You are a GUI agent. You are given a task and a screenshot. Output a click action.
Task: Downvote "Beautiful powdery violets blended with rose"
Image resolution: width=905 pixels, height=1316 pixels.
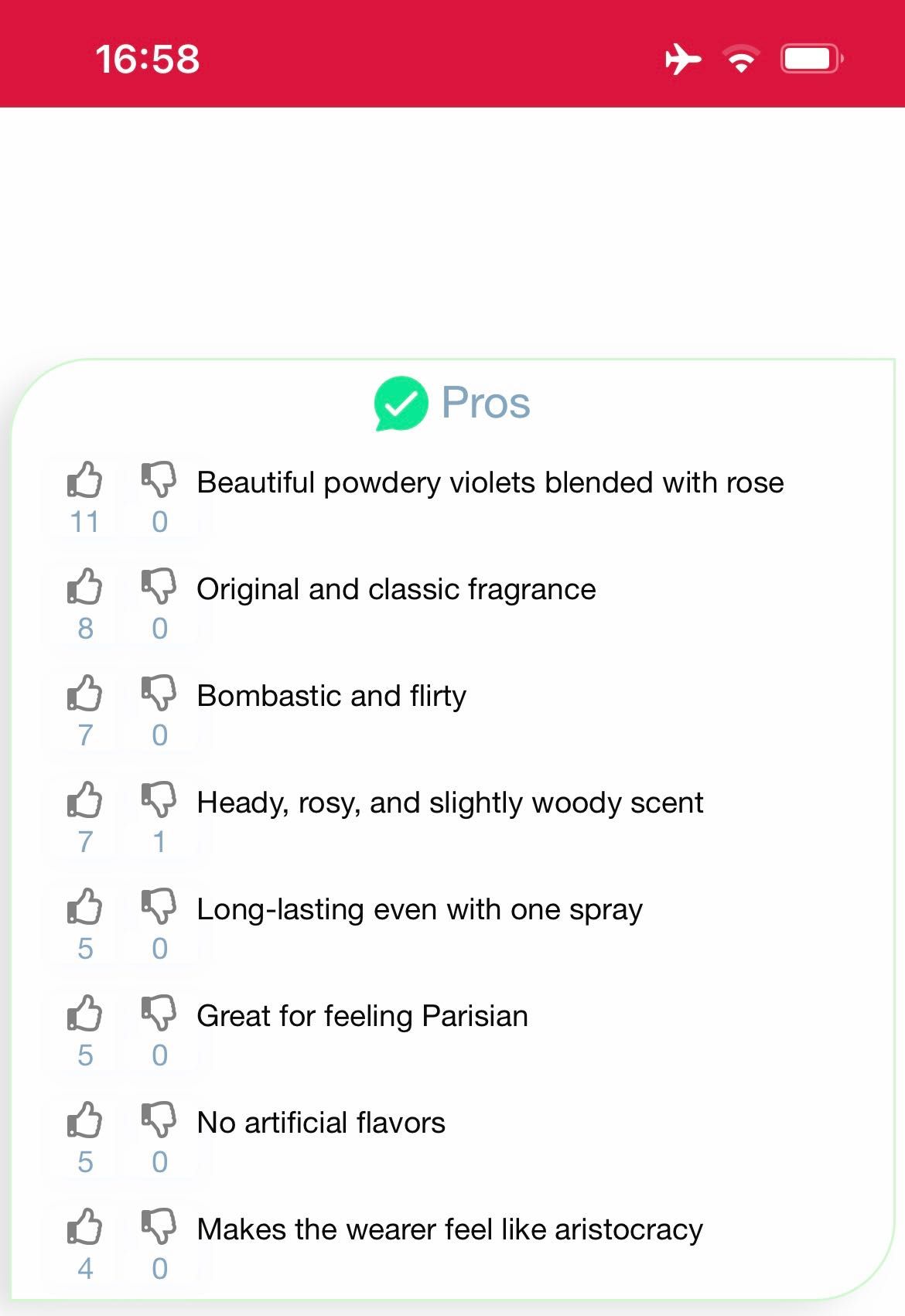[x=159, y=479]
